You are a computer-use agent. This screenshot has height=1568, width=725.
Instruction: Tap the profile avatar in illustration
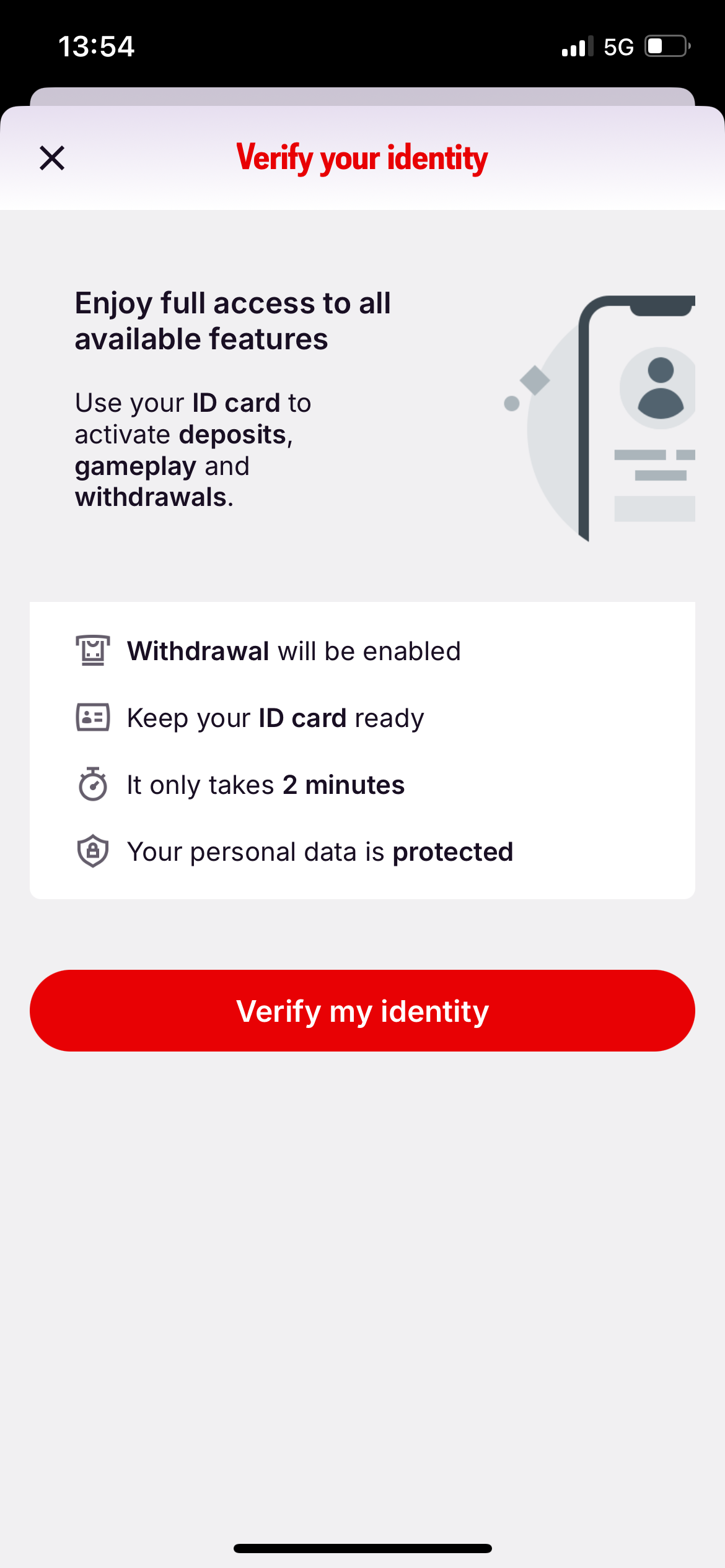tap(658, 388)
